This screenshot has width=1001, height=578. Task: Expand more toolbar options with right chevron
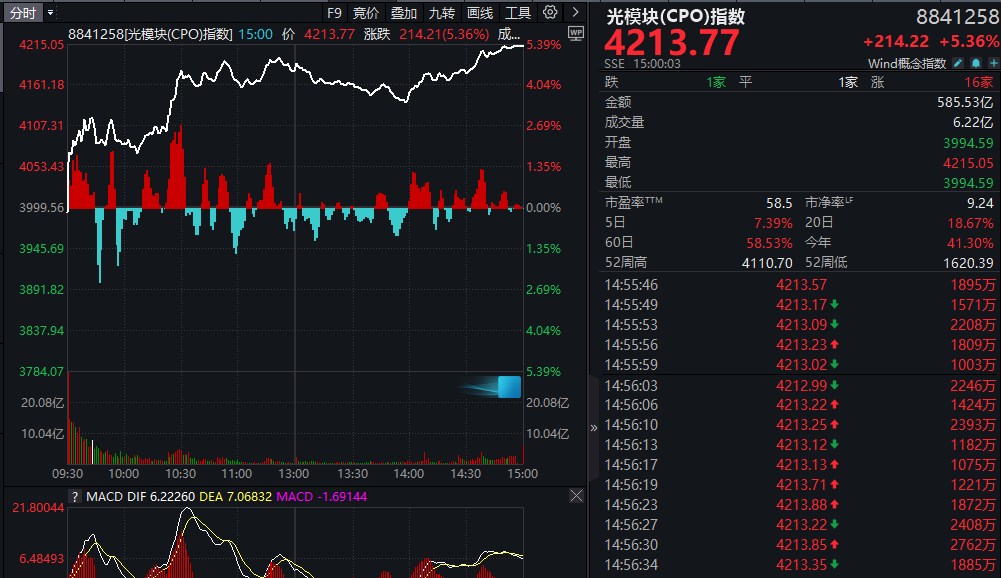click(575, 13)
